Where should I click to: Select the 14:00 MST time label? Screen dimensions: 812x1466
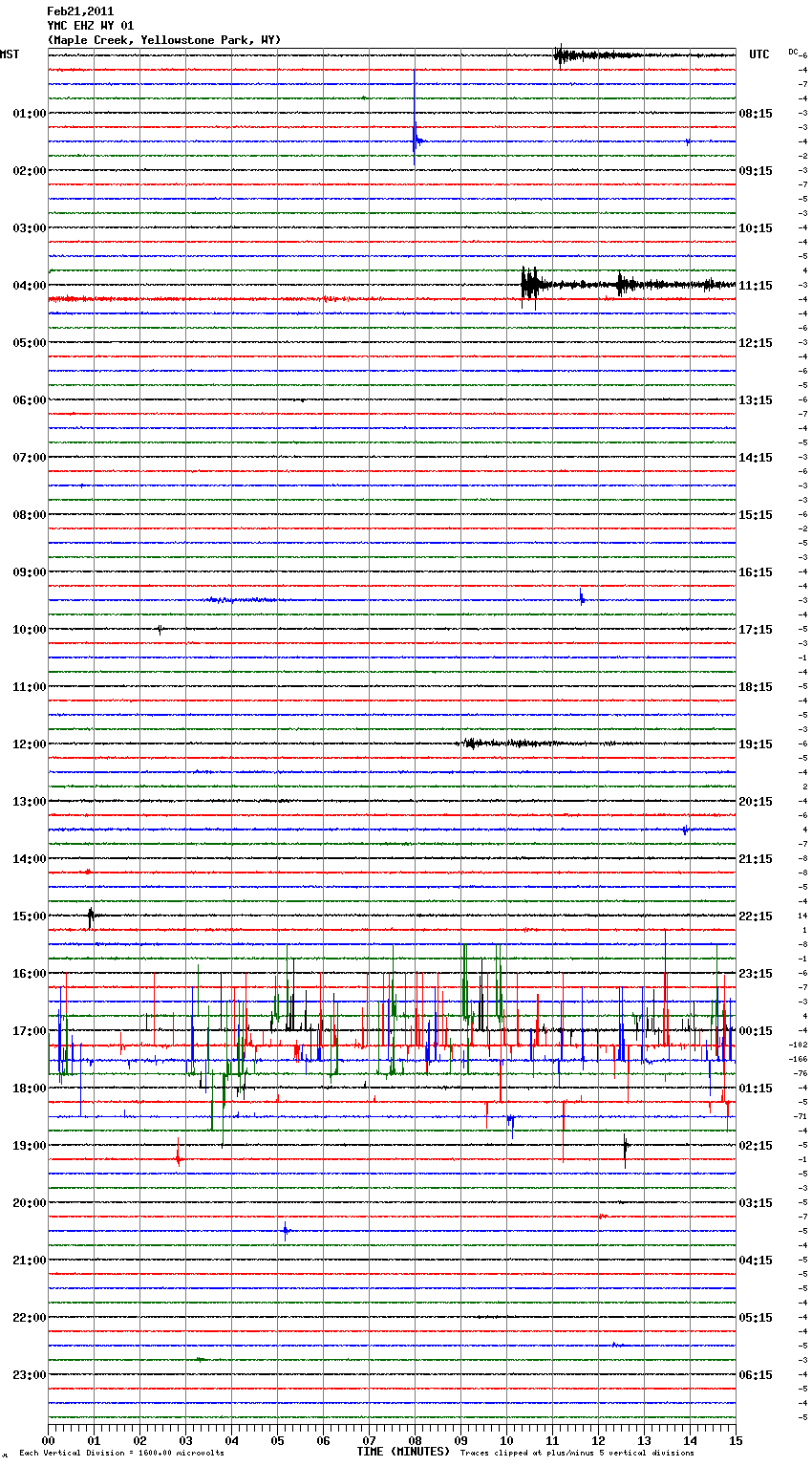click(x=30, y=858)
